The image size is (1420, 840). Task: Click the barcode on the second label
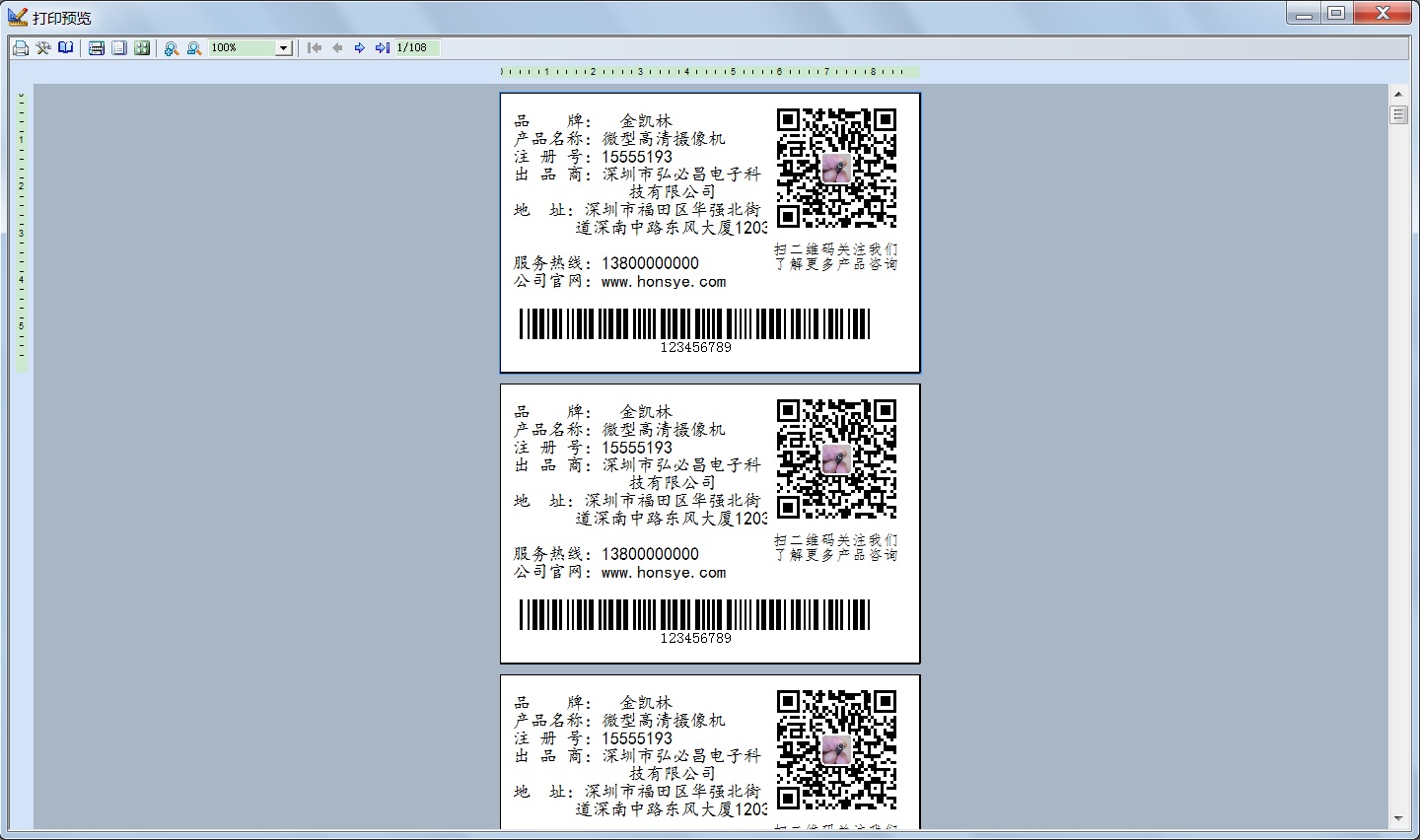(694, 614)
